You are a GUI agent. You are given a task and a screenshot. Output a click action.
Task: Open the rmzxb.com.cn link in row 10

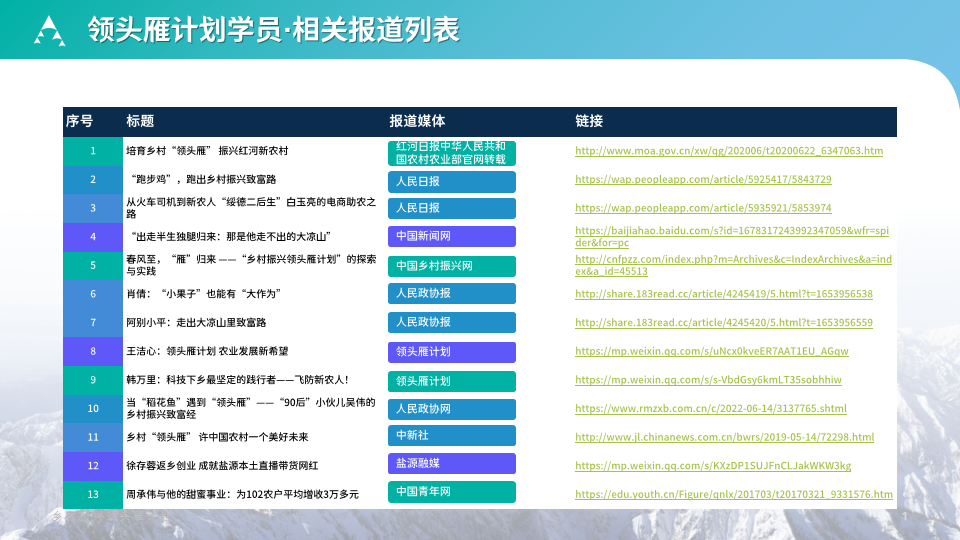pos(711,408)
